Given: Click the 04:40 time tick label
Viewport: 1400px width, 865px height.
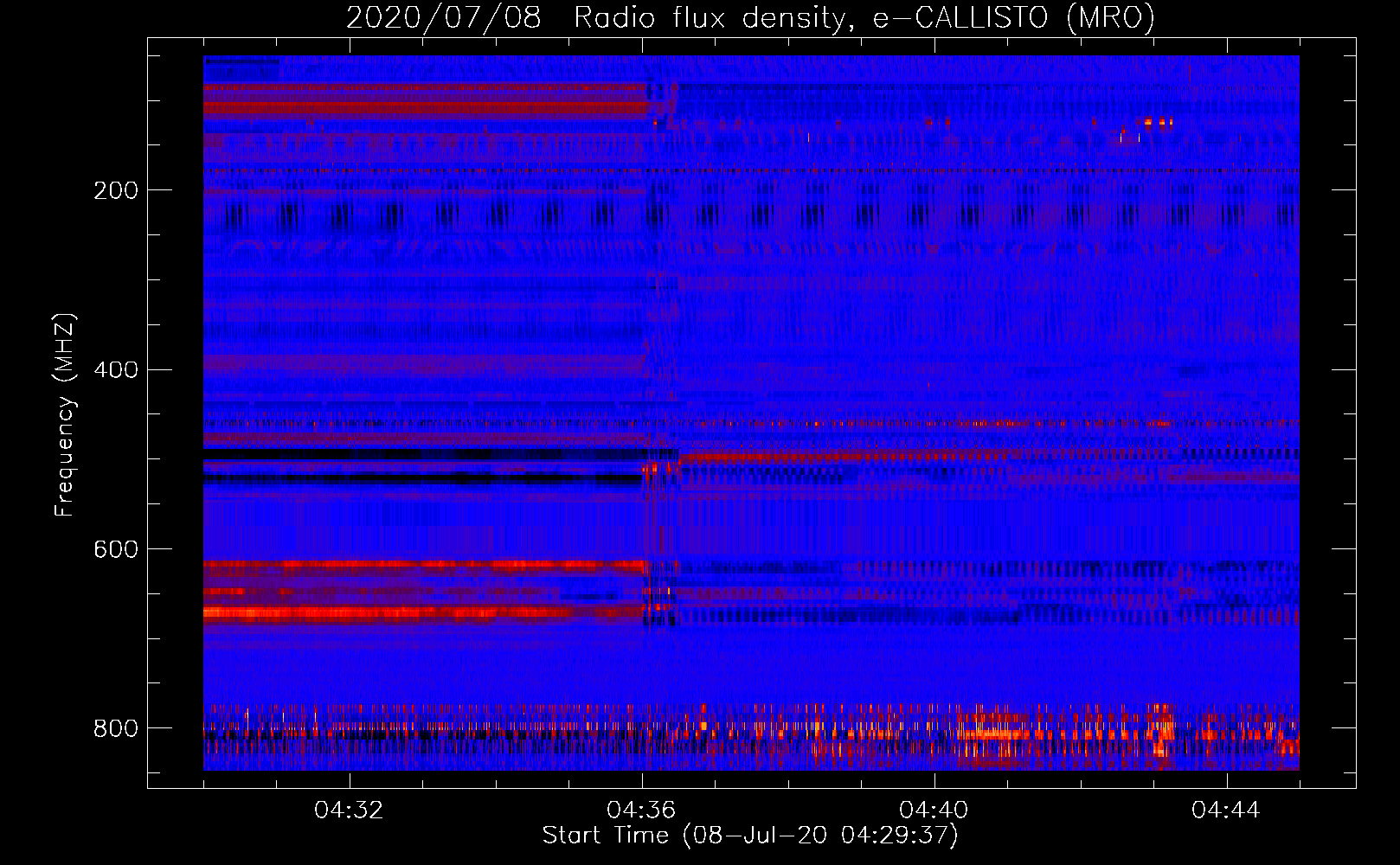Looking at the screenshot, I should [x=934, y=811].
